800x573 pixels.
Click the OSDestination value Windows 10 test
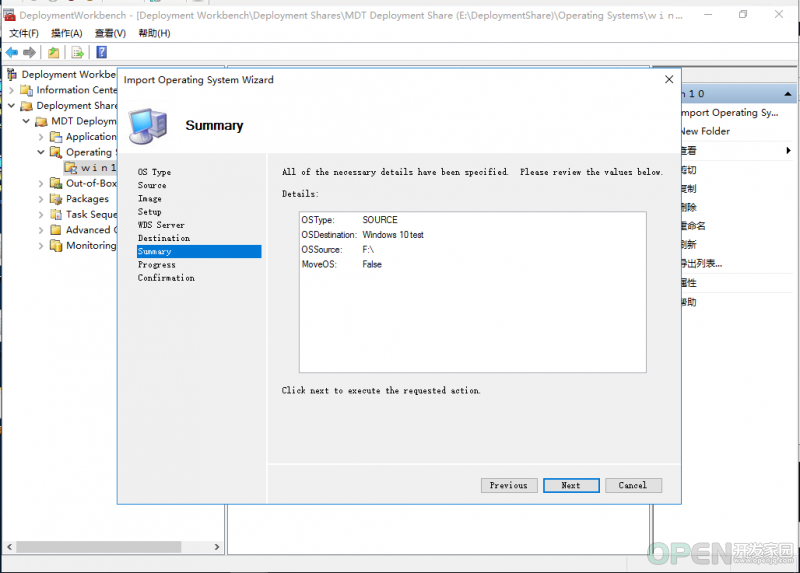point(393,235)
